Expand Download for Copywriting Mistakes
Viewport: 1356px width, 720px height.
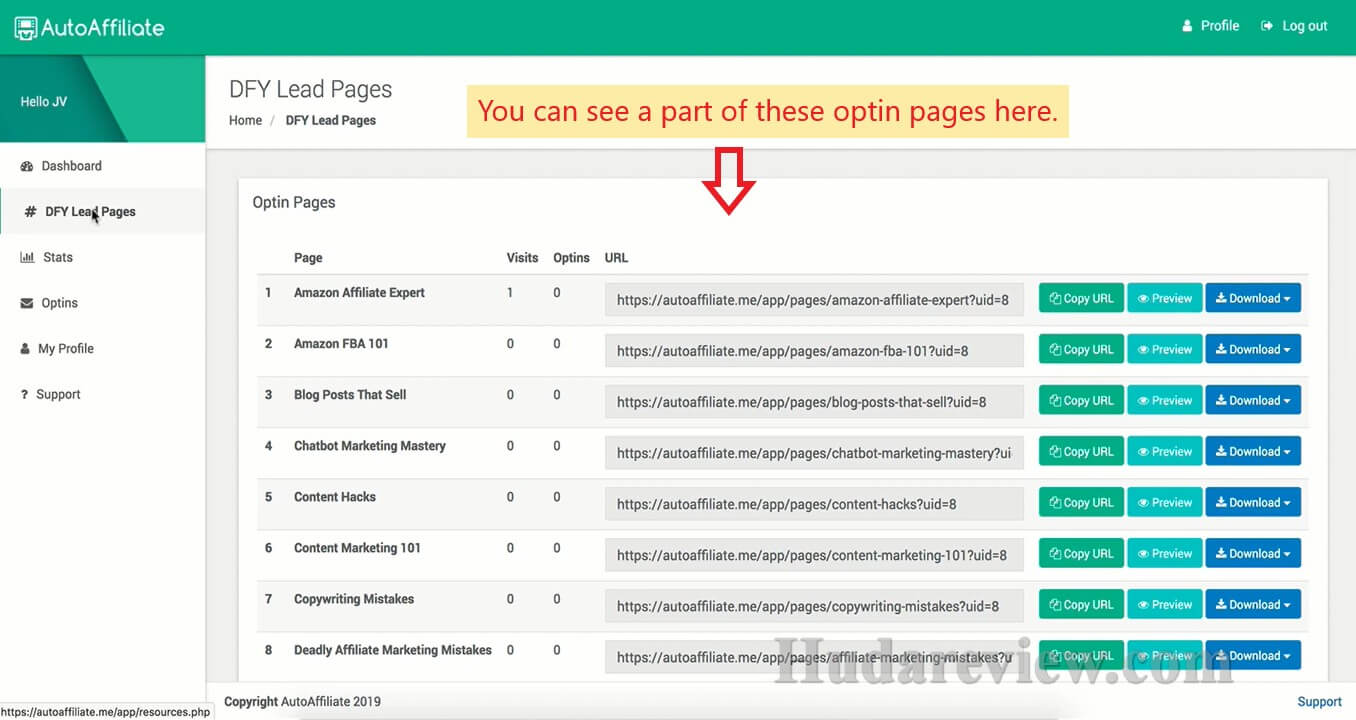(1253, 604)
